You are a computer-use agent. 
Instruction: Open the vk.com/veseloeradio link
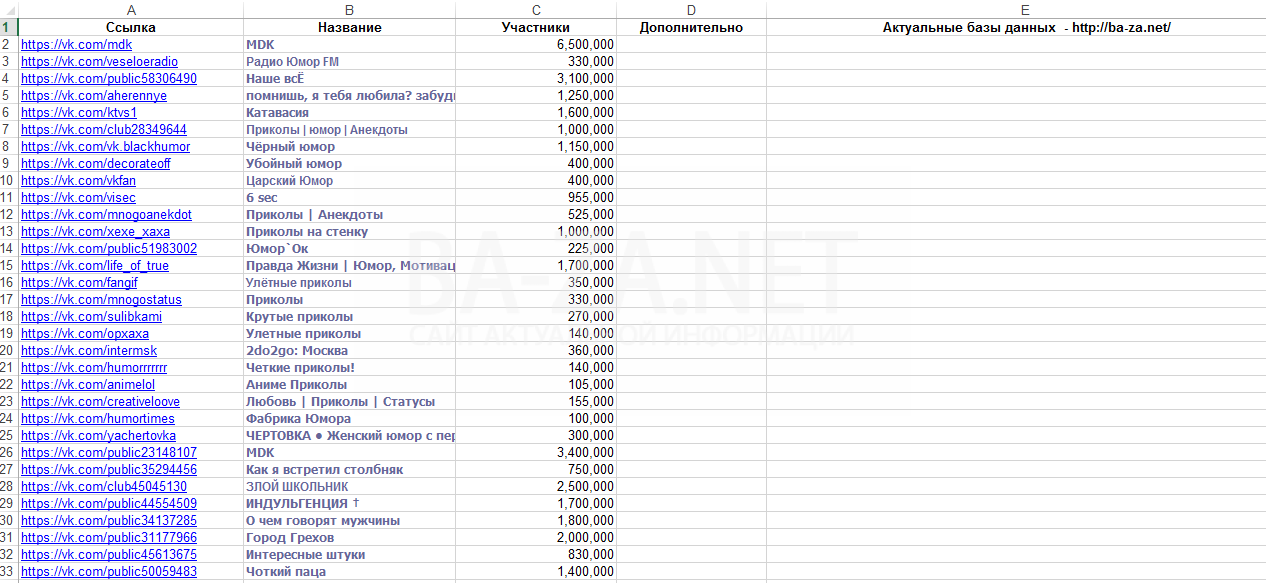100,61
